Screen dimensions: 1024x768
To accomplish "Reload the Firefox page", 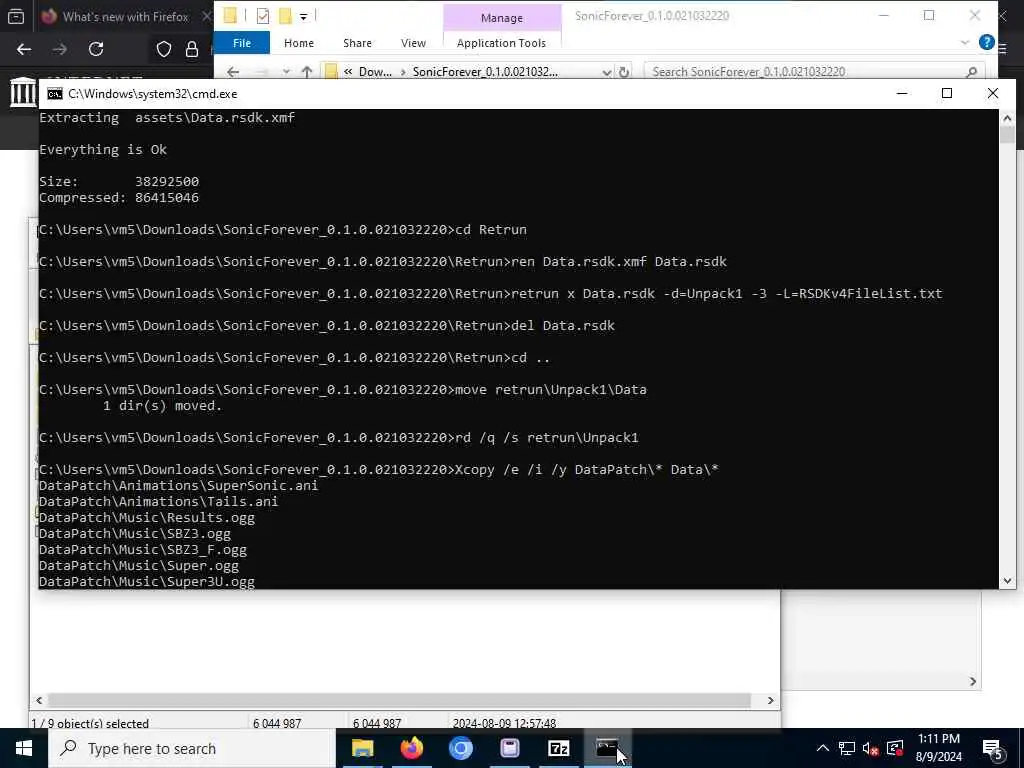I will (x=96, y=49).
